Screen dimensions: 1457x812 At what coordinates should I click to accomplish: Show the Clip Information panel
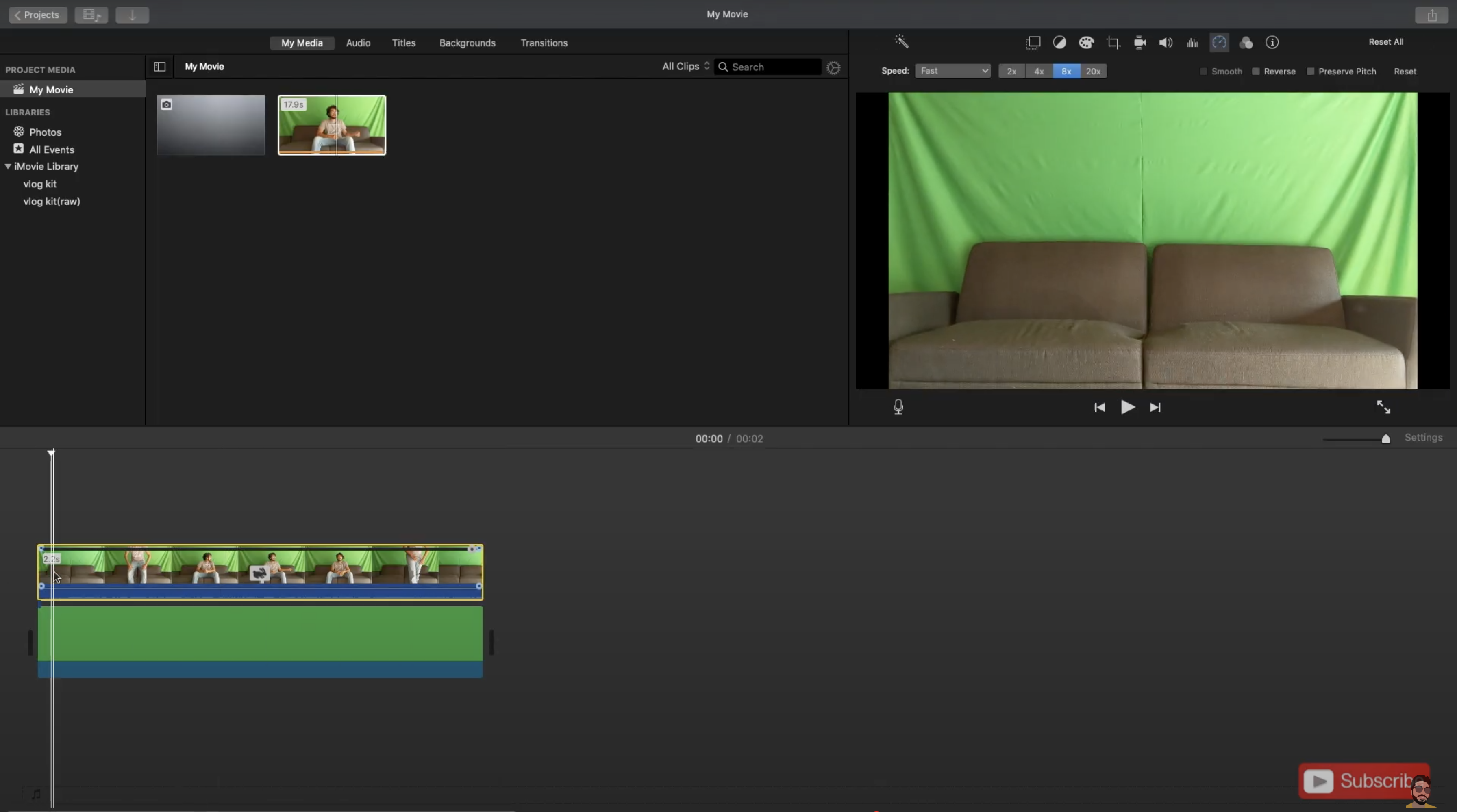point(1272,42)
